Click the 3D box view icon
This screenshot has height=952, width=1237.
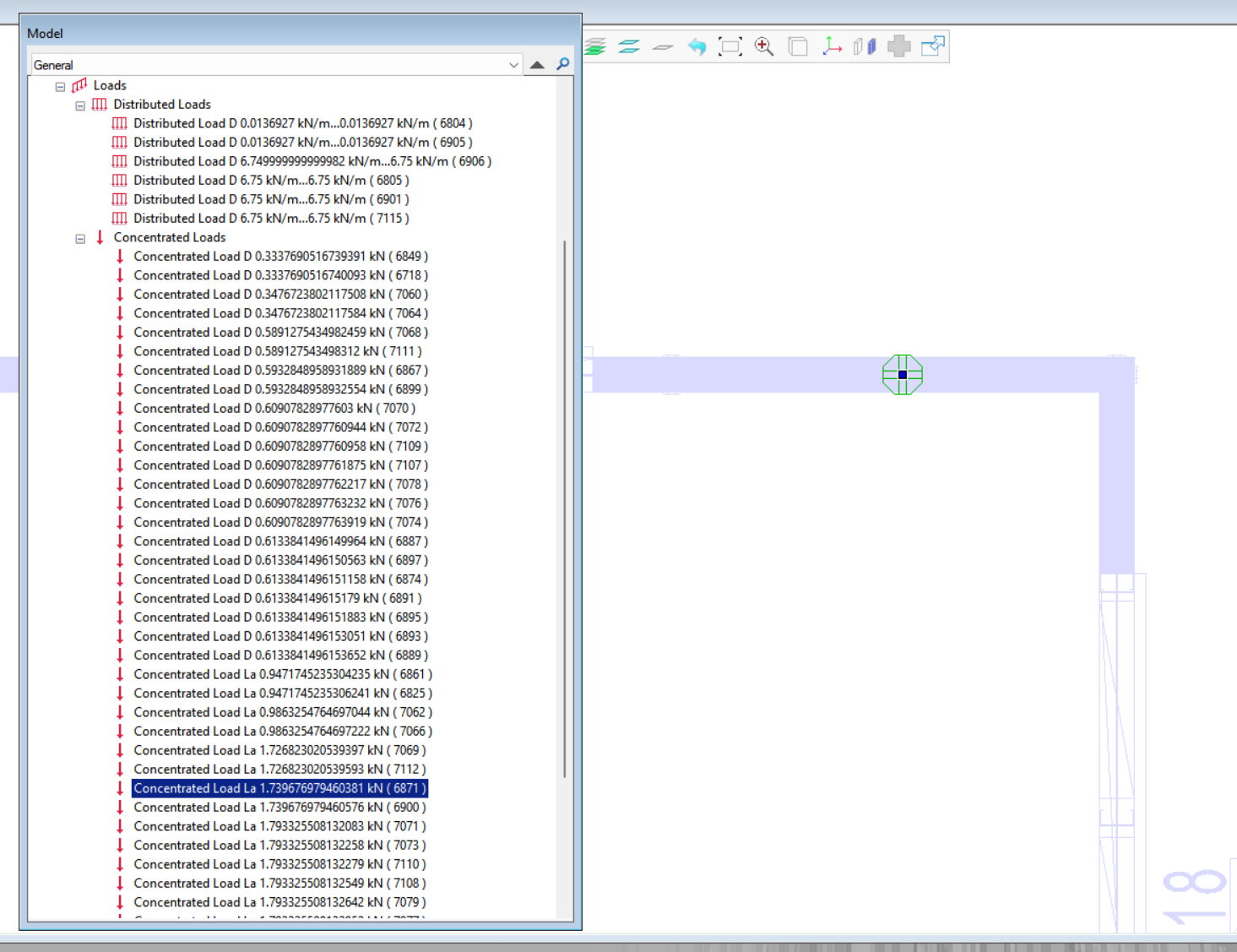(798, 47)
